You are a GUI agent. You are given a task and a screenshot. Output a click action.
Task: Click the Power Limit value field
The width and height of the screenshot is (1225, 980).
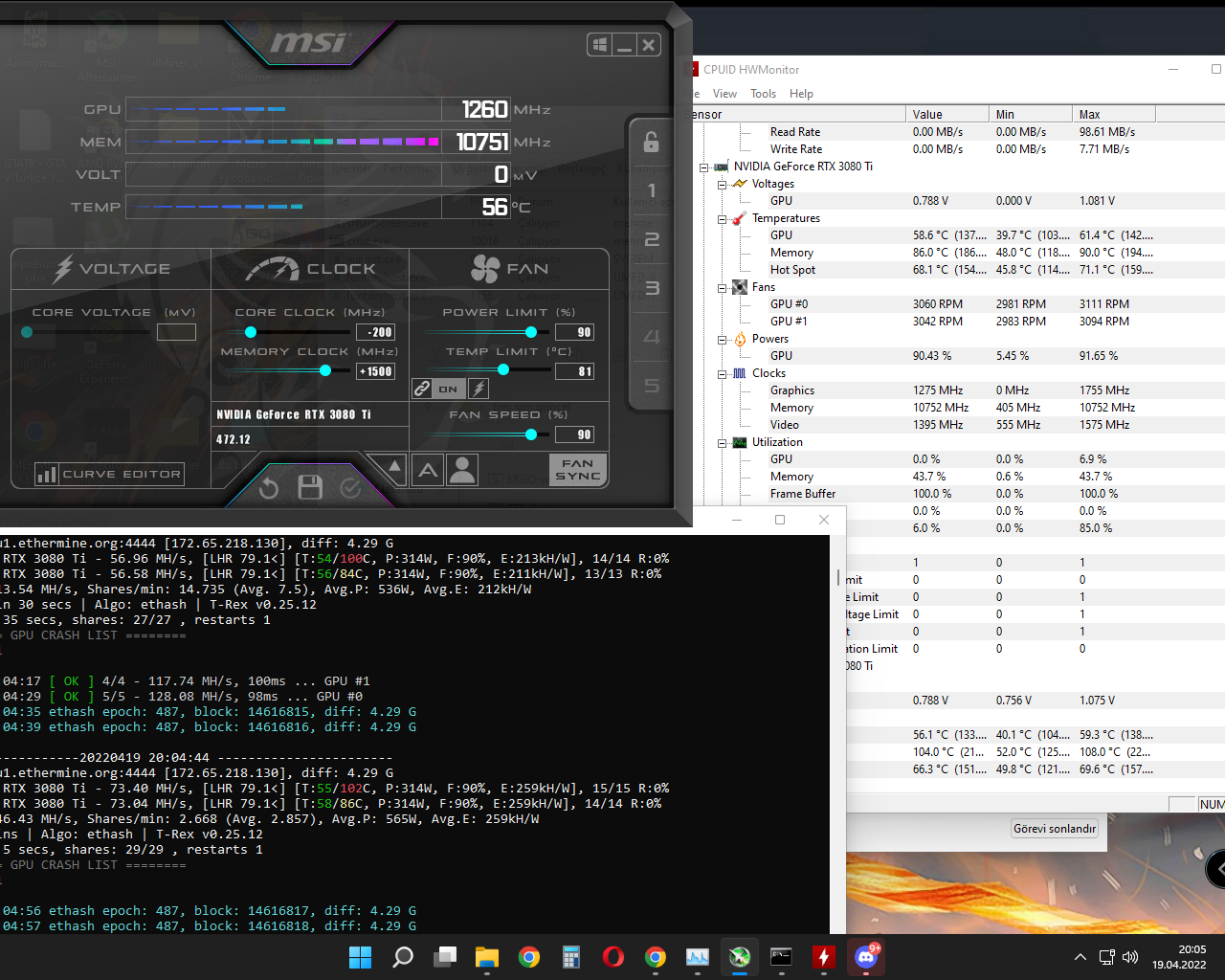pyautogui.click(x=575, y=332)
